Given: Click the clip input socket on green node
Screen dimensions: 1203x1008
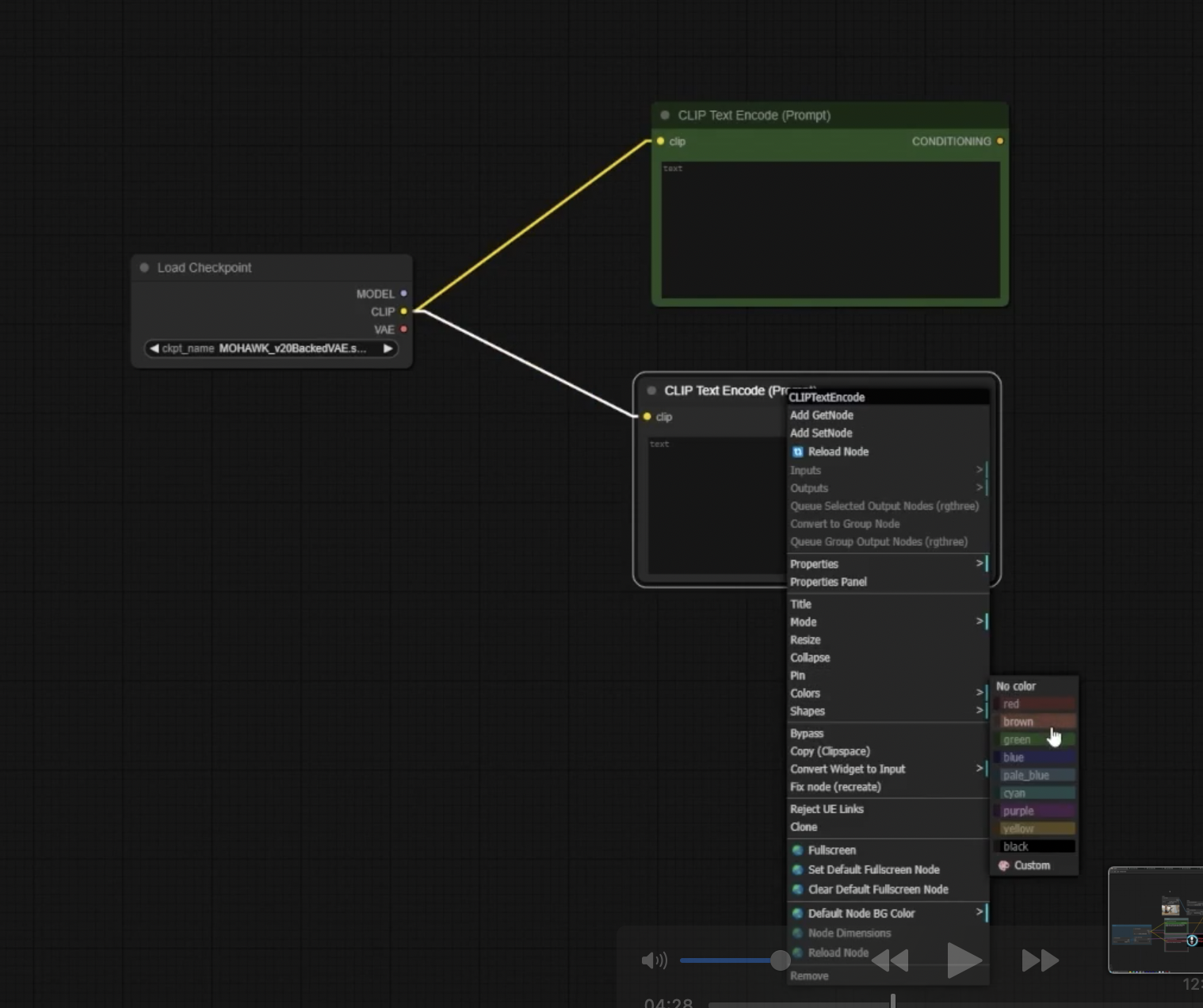Looking at the screenshot, I should click(x=660, y=141).
